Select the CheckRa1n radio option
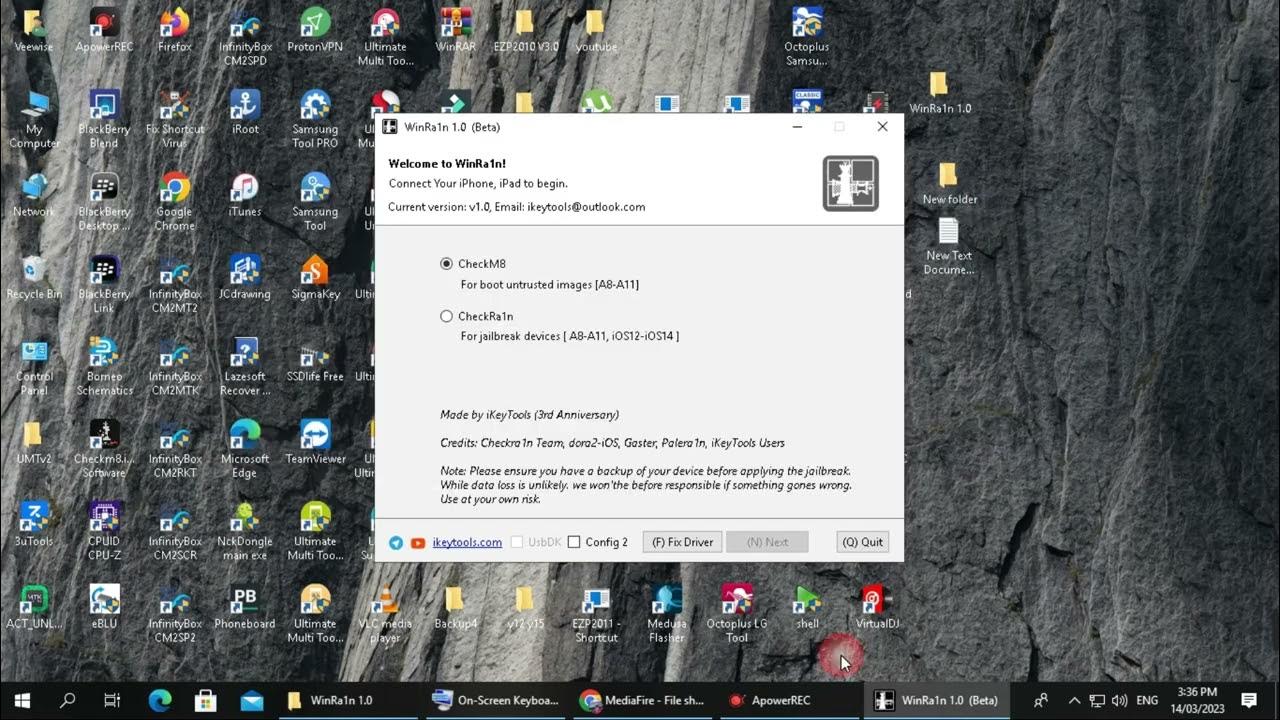 point(447,316)
